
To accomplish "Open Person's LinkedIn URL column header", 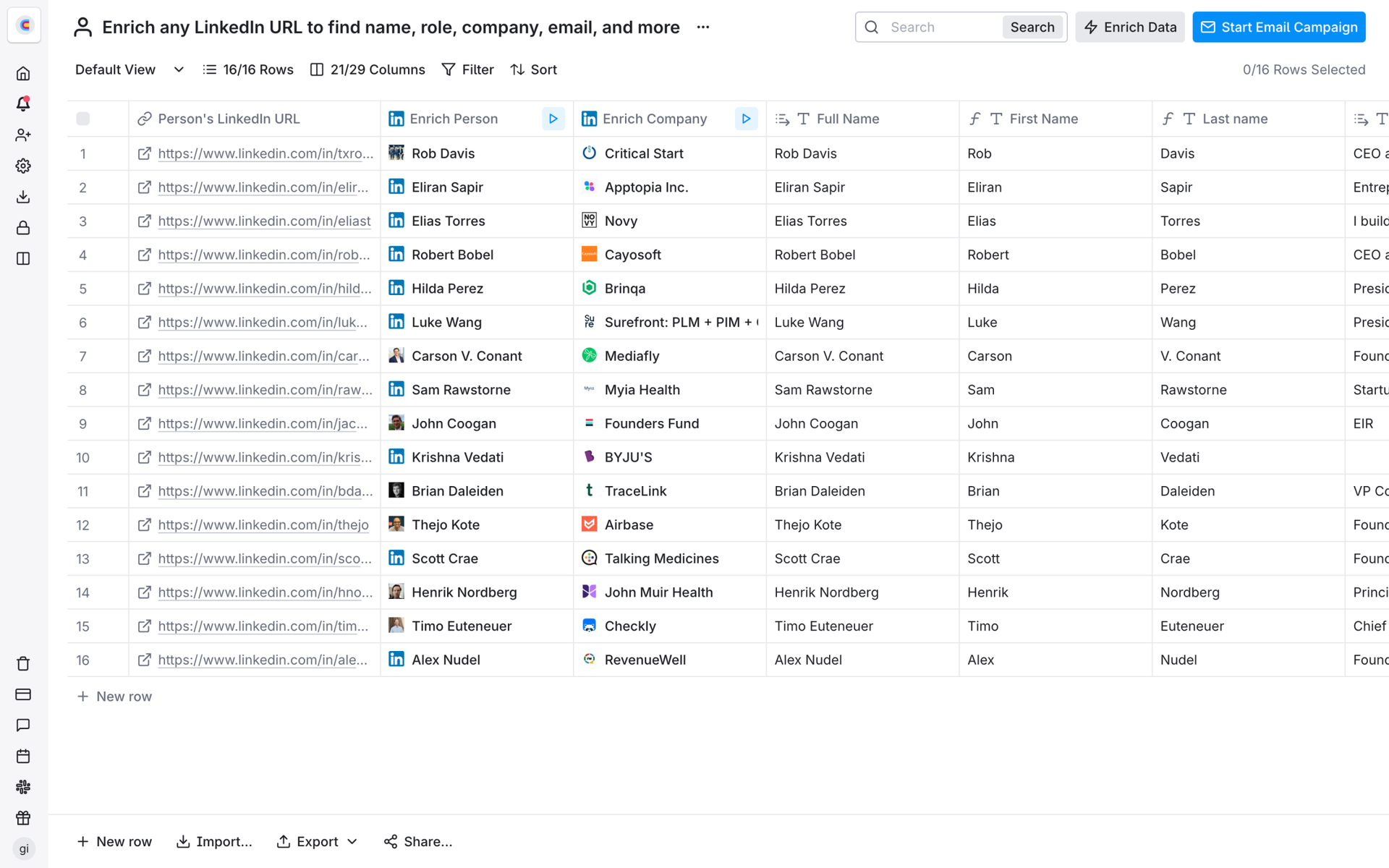I will click(255, 119).
